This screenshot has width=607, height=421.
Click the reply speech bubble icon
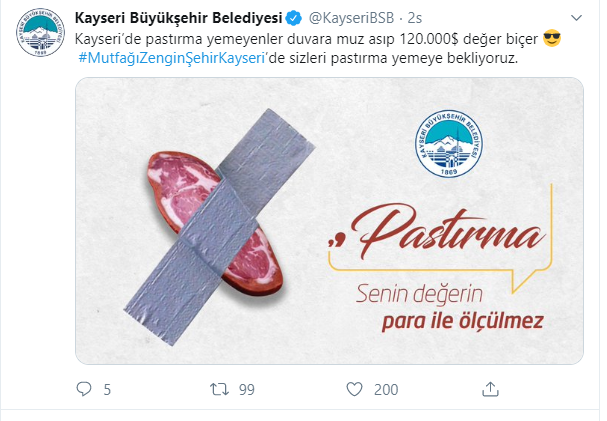pos(84,389)
